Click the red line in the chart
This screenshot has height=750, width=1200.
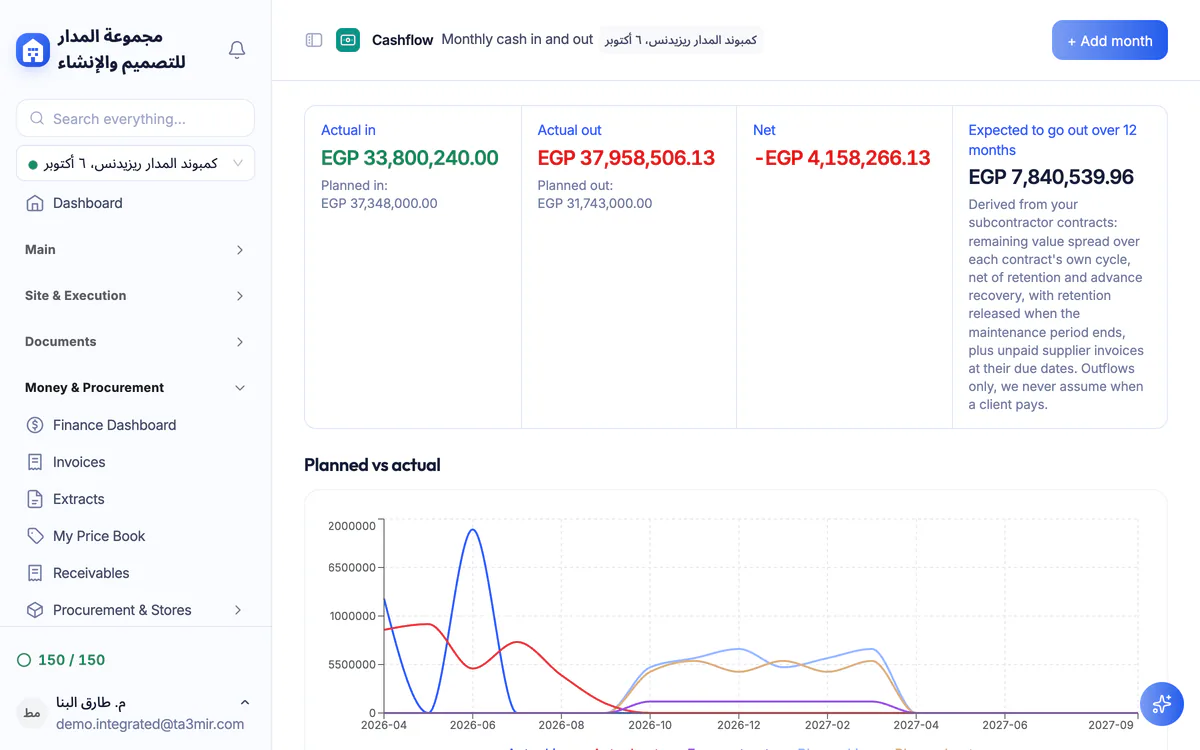click(515, 643)
